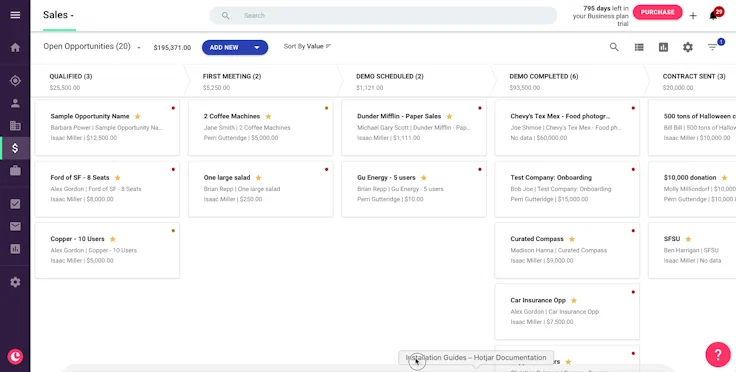Click '795 days left' trial notice

[x=601, y=15]
